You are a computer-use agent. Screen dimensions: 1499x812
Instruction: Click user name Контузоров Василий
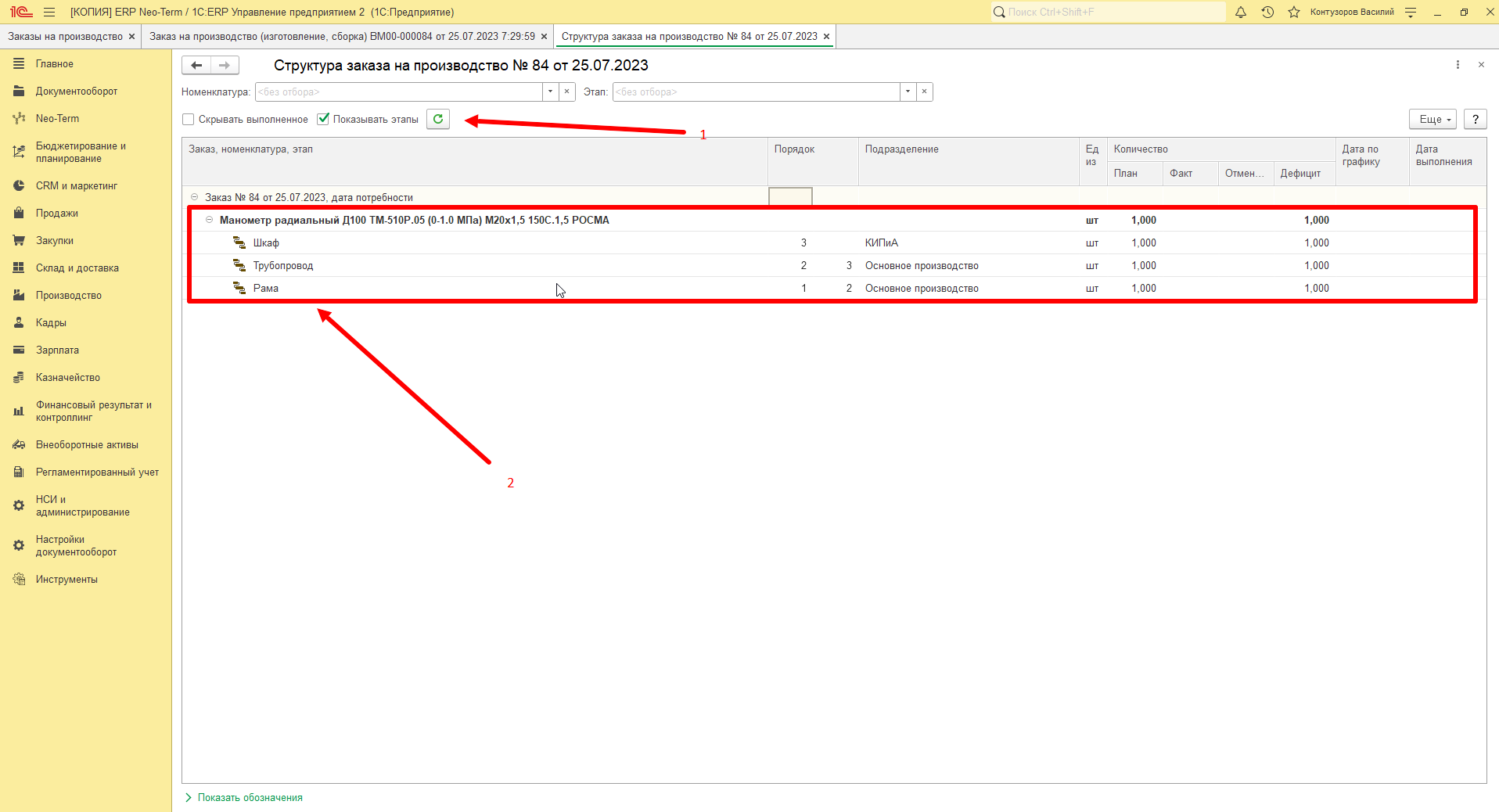pos(1352,12)
